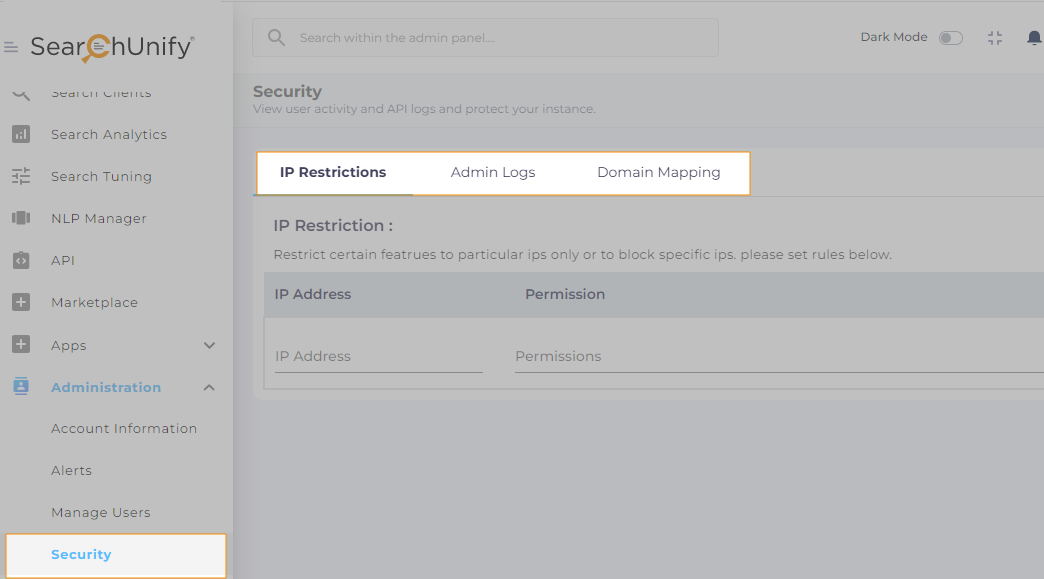Expand the Apps menu chevron

[209, 345]
